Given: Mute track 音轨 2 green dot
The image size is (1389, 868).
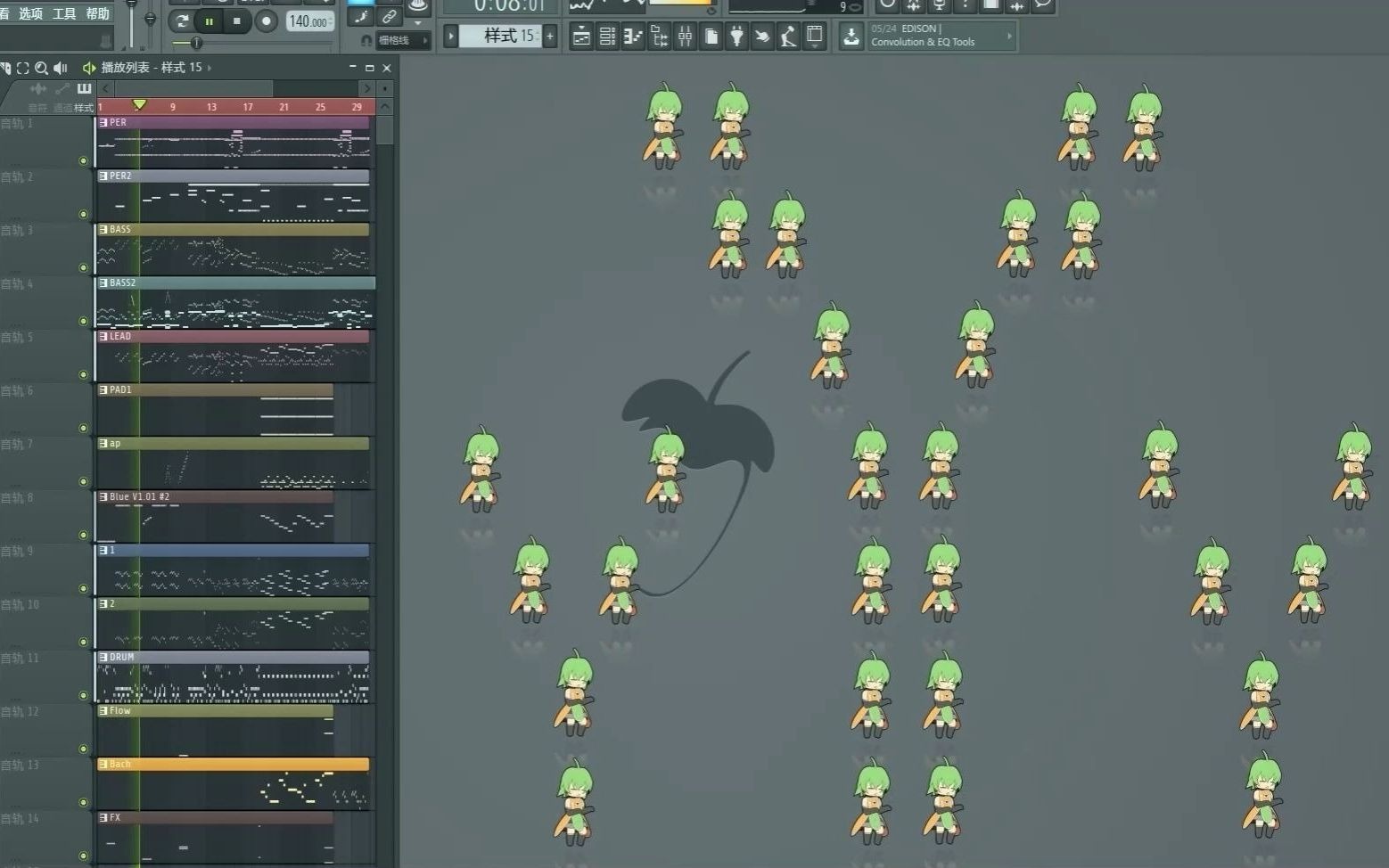Looking at the screenshot, I should pos(84,215).
